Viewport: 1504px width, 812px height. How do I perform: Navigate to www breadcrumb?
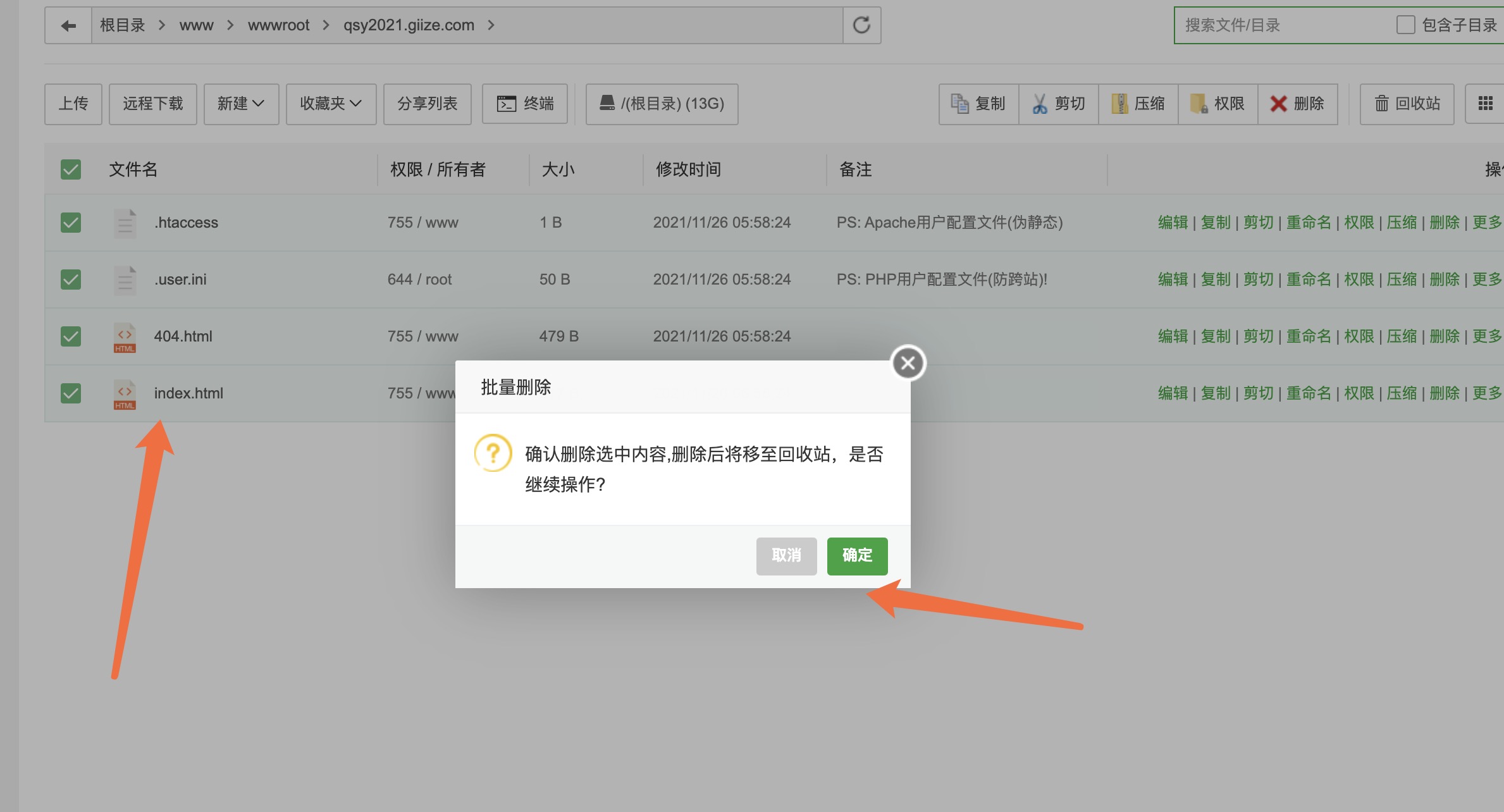point(196,25)
